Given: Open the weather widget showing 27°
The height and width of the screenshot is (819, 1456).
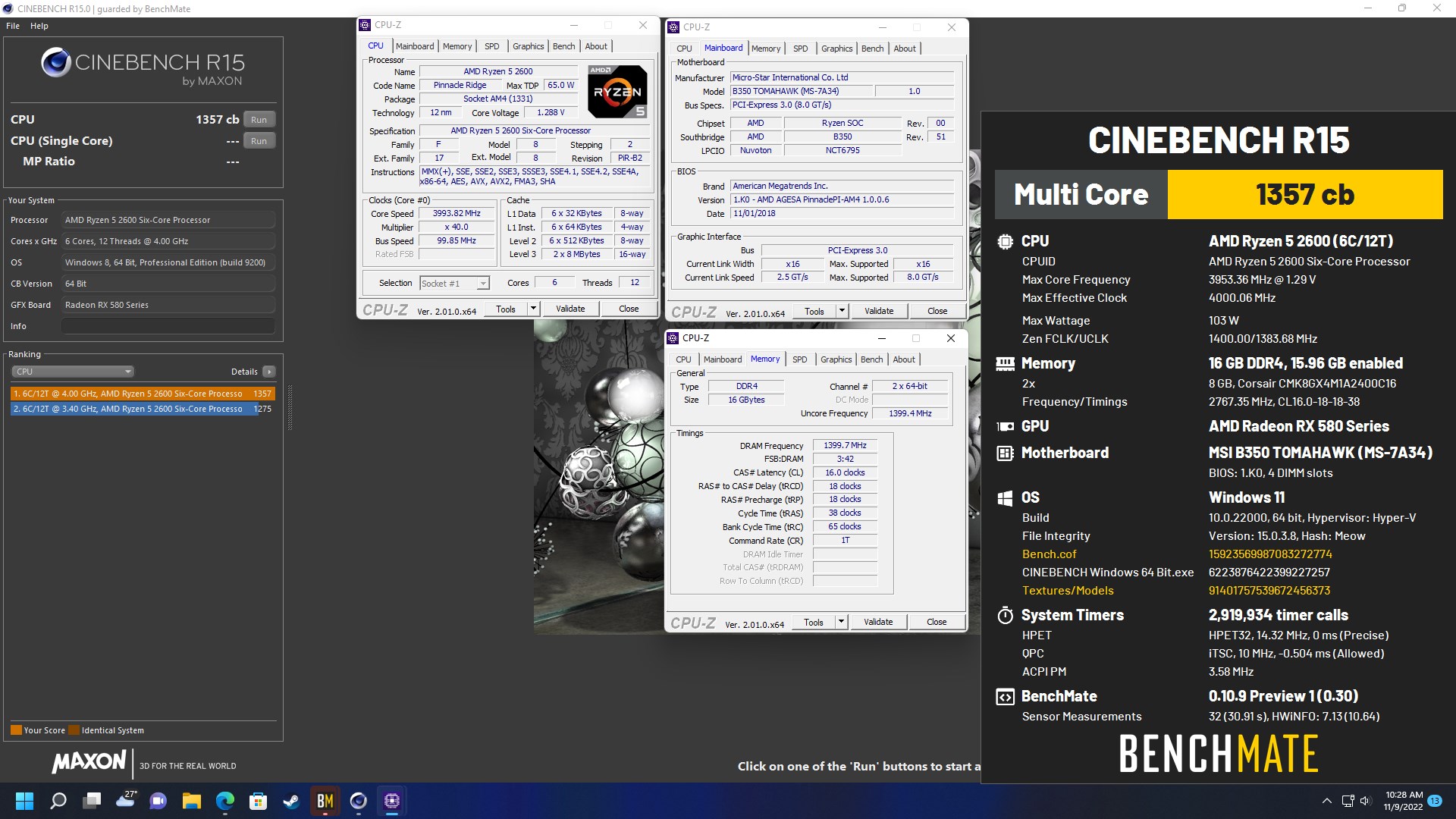Looking at the screenshot, I should tap(126, 799).
